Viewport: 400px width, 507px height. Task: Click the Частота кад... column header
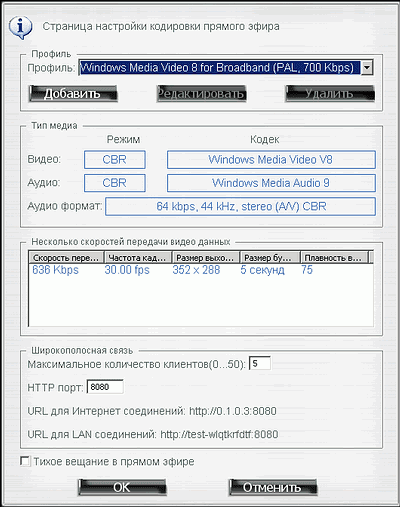point(138,258)
